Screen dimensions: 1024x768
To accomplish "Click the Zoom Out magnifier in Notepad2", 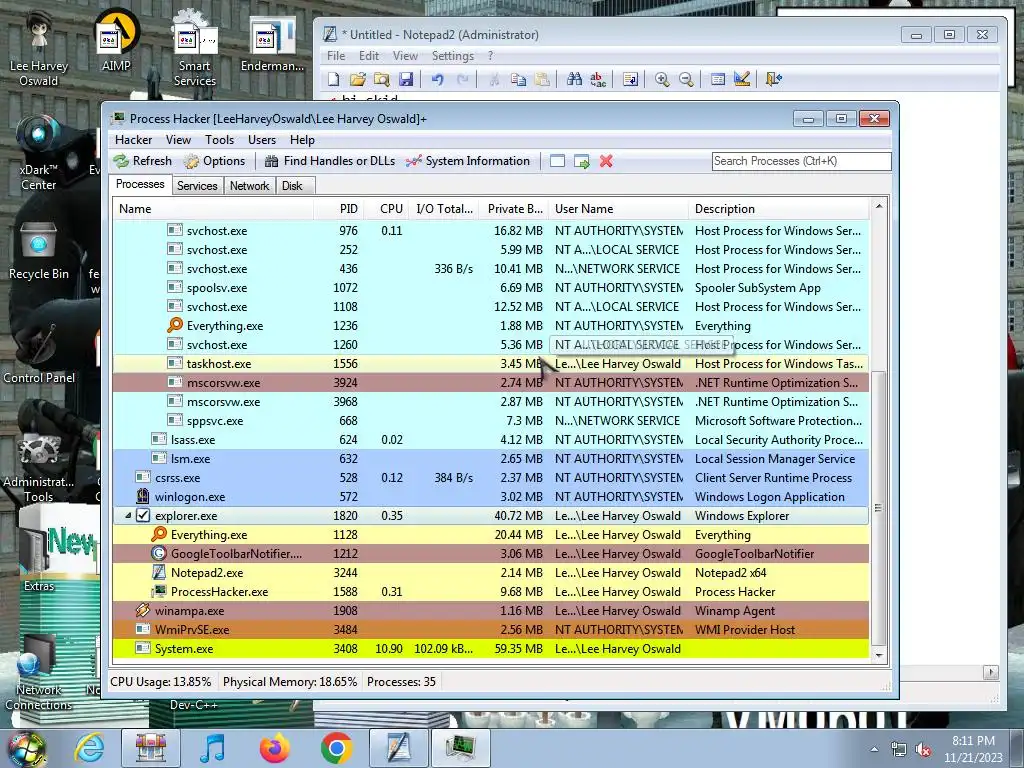I will click(686, 80).
